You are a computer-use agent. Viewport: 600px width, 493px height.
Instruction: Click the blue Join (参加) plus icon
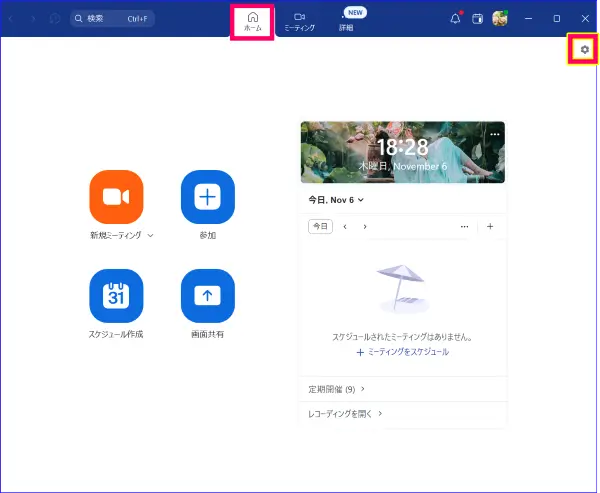tap(207, 197)
